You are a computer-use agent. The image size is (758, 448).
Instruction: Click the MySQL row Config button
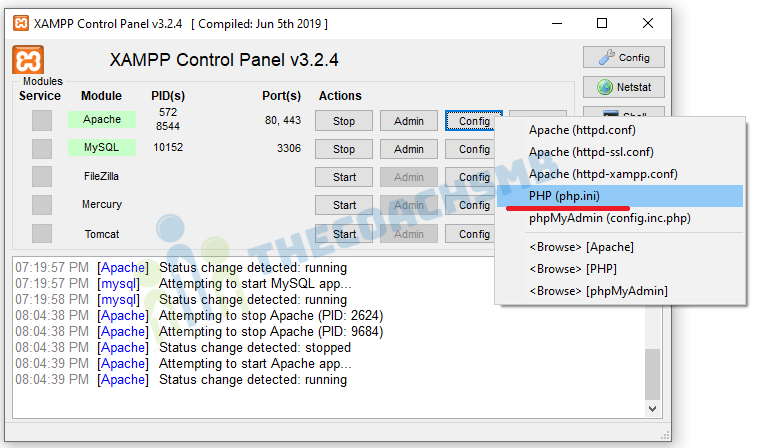coord(470,149)
